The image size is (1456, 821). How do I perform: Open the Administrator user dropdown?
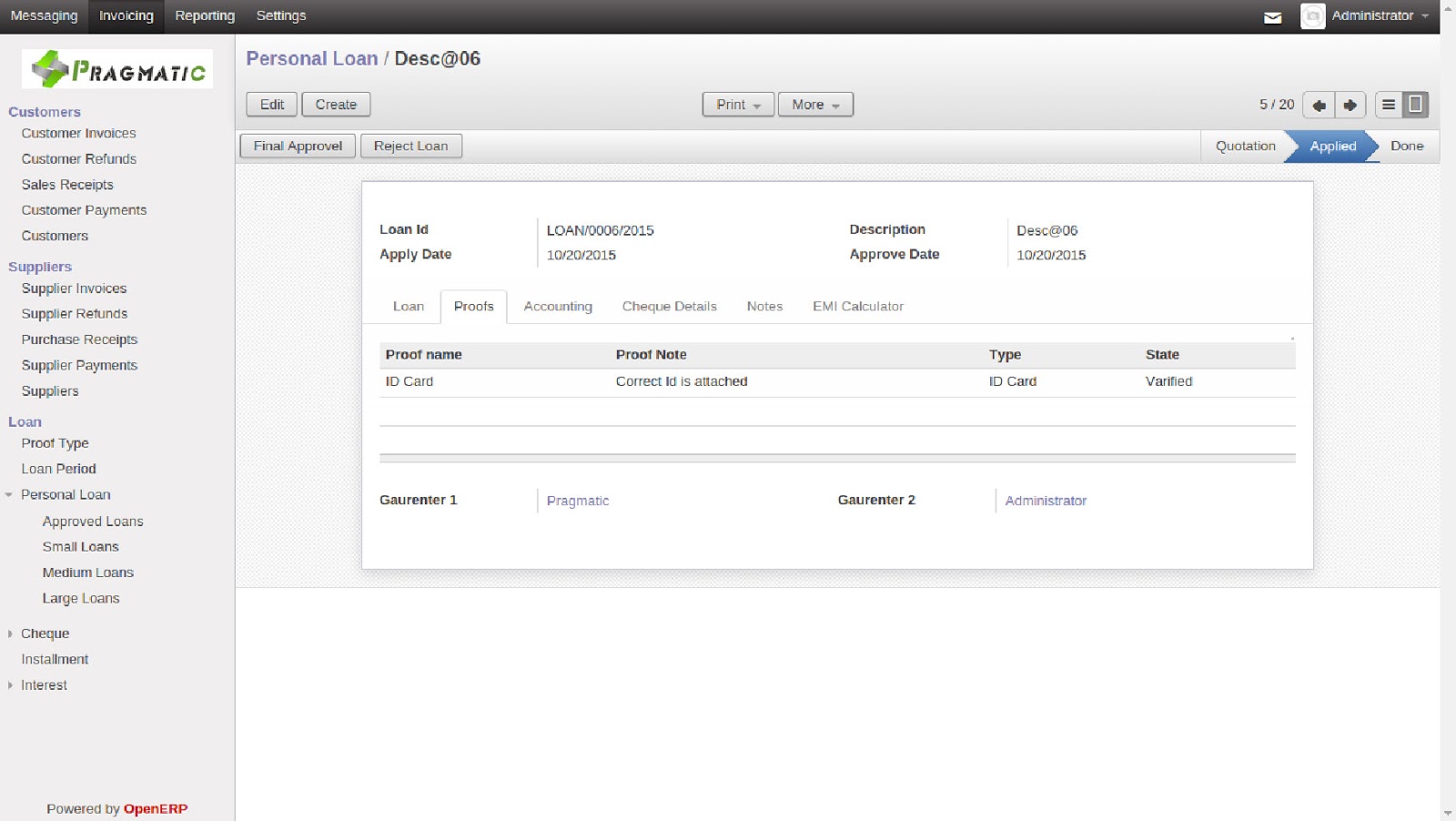[1380, 15]
